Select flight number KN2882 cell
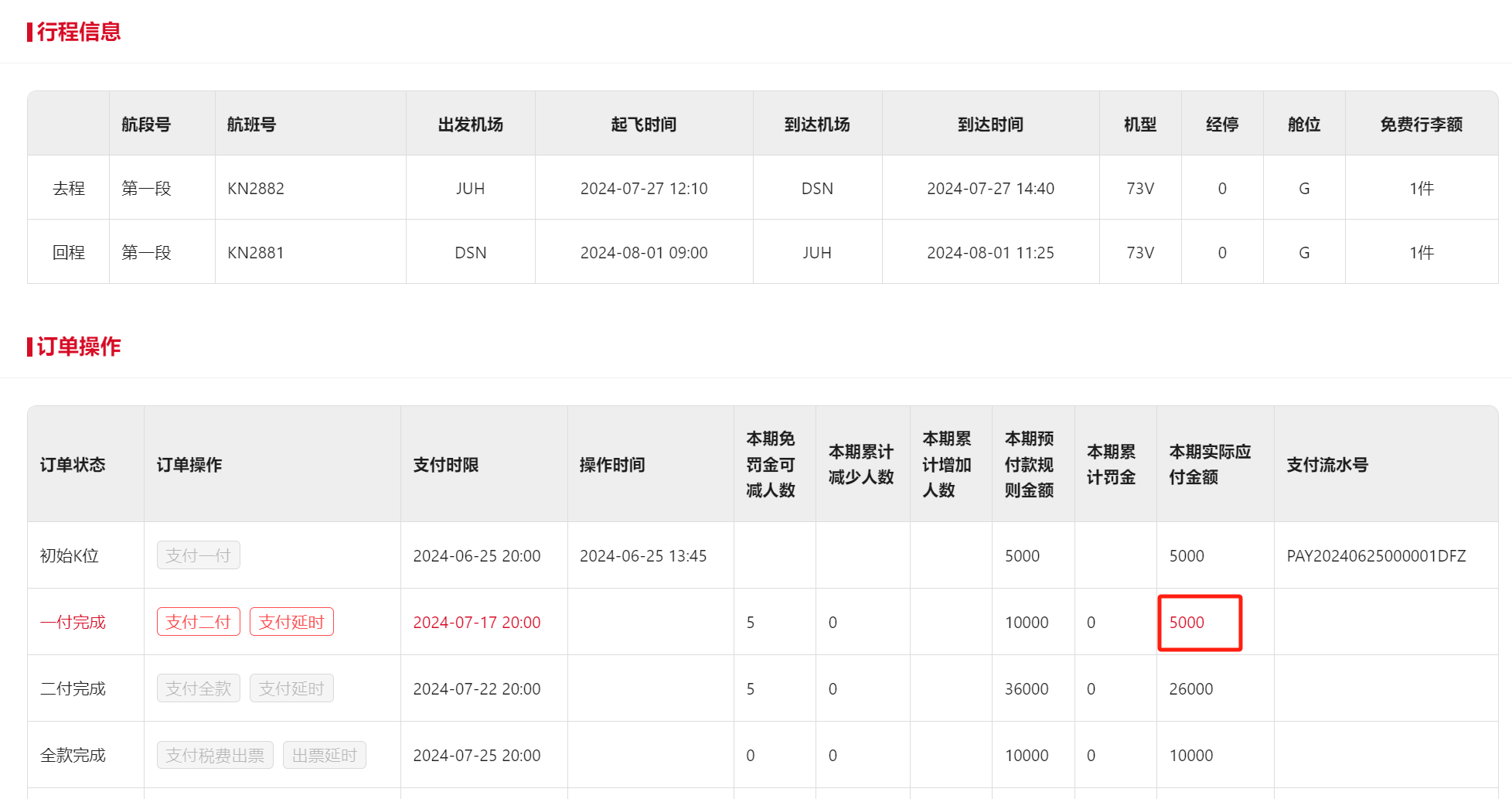This screenshot has width=1512, height=799. click(x=256, y=189)
